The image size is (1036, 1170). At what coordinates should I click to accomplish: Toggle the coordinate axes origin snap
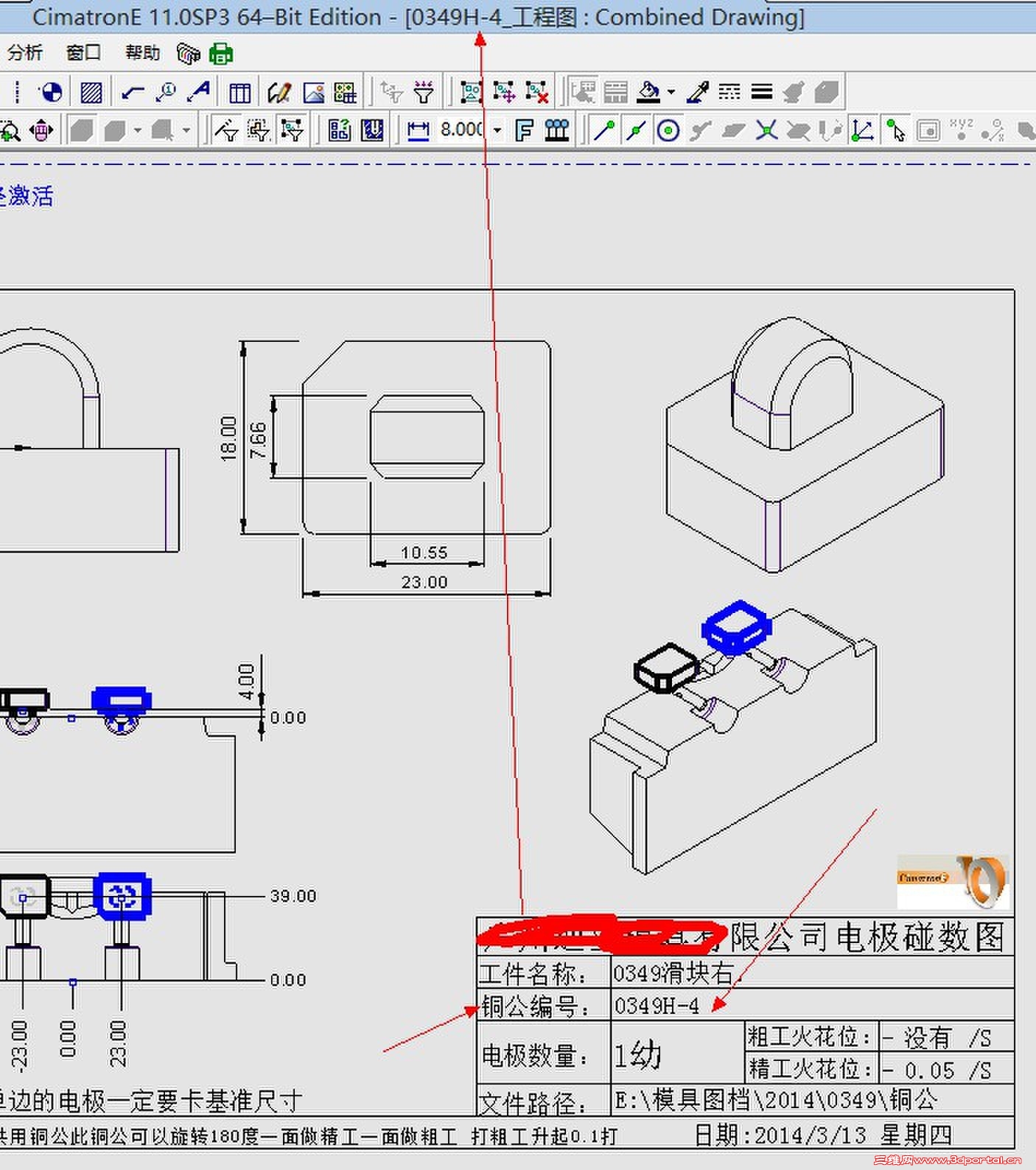click(863, 131)
